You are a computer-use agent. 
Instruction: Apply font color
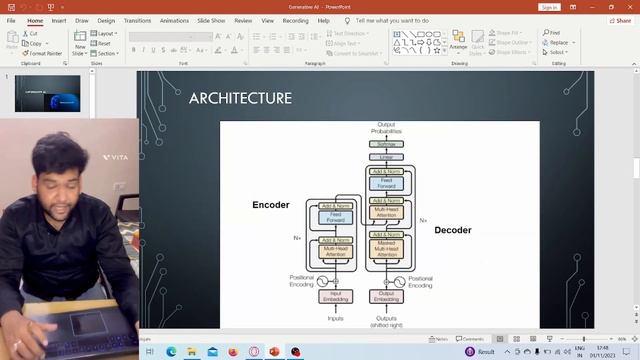pyautogui.click(x=234, y=50)
